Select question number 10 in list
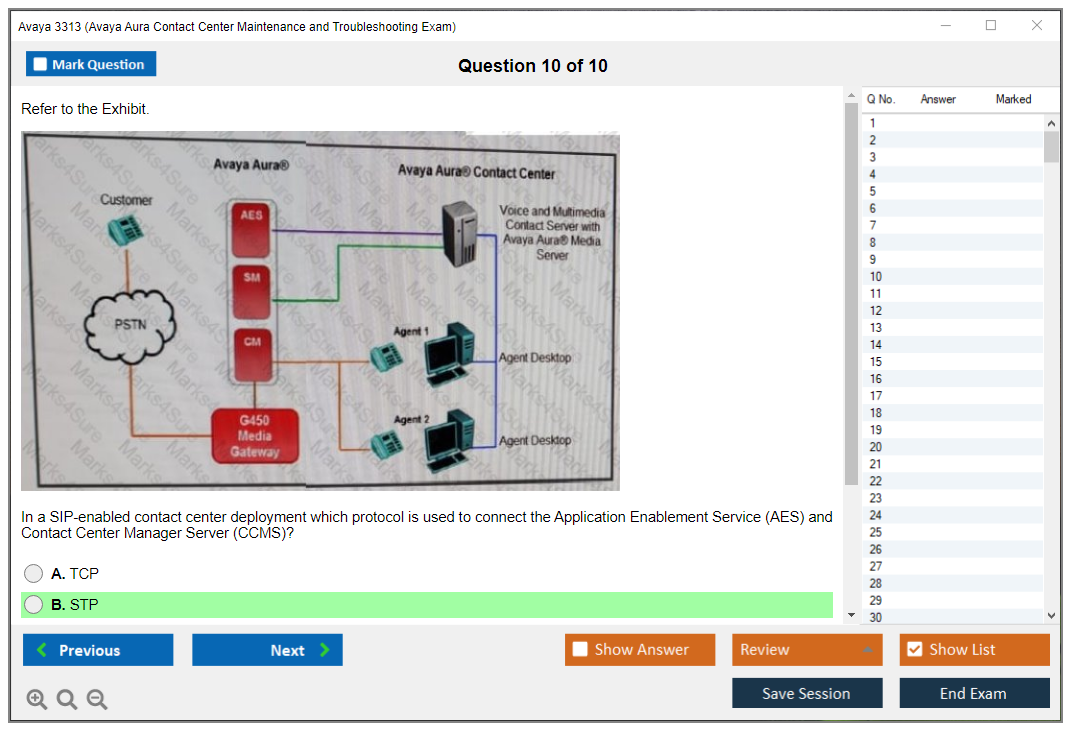Viewport: 1075px width, 735px height. (876, 277)
